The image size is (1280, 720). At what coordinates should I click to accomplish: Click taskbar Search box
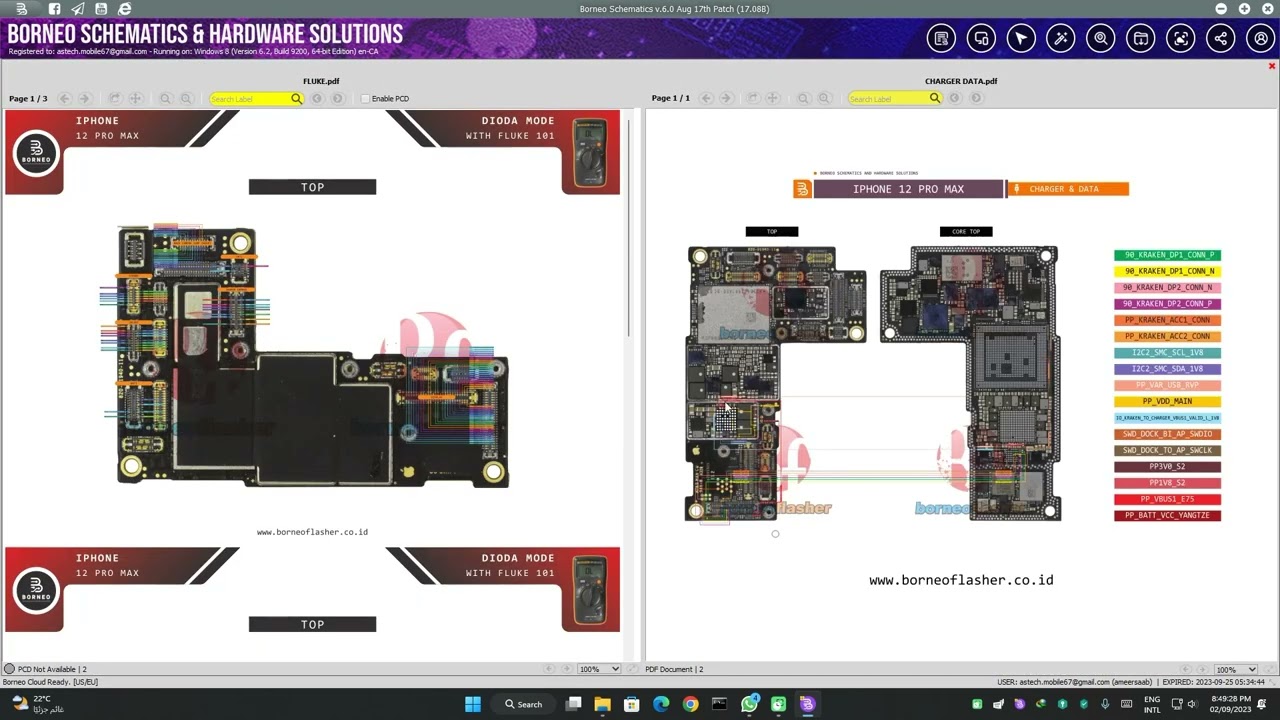coord(524,704)
